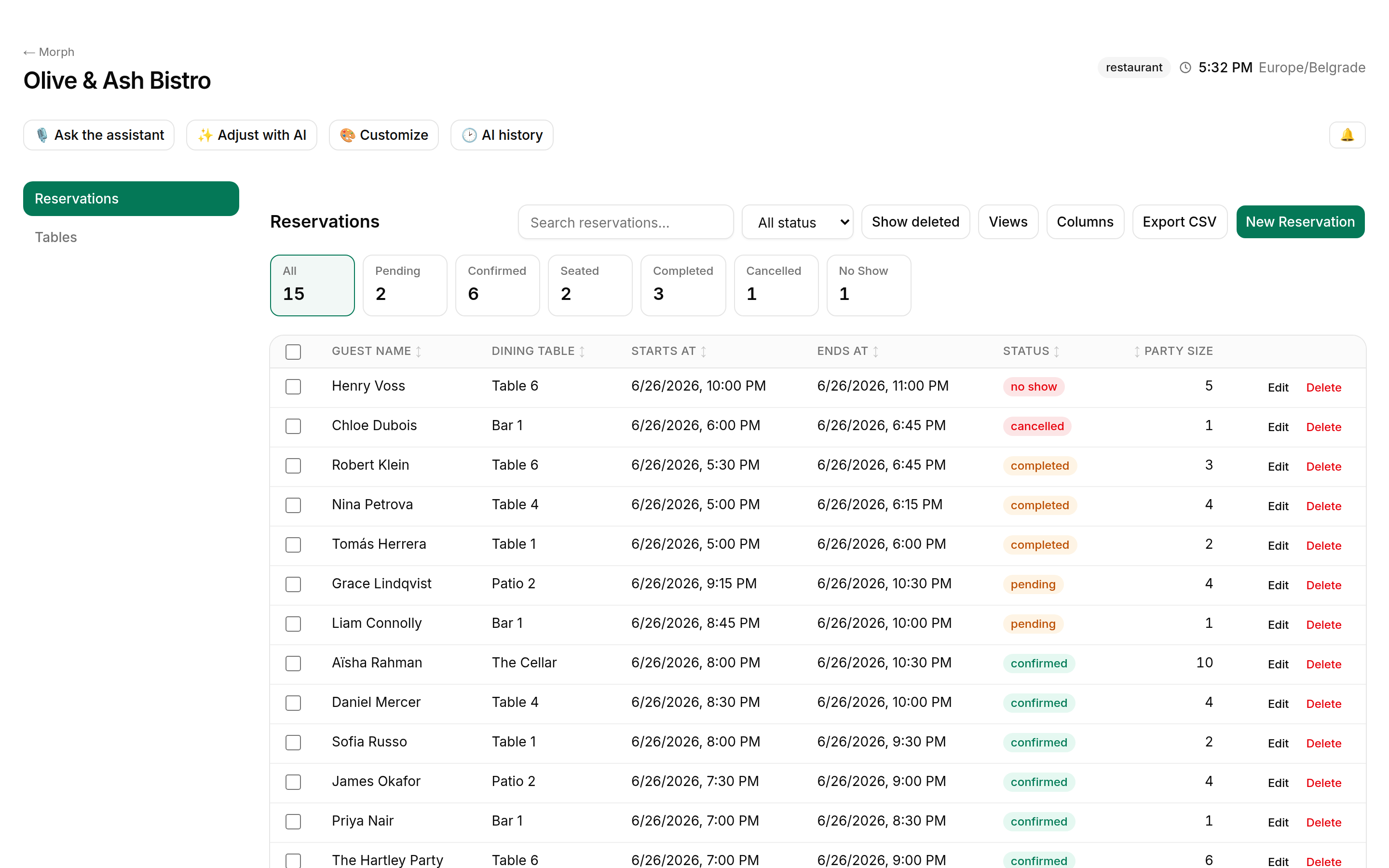Check the Nina Petrova row checkbox
The image size is (1389, 868).
point(293,505)
